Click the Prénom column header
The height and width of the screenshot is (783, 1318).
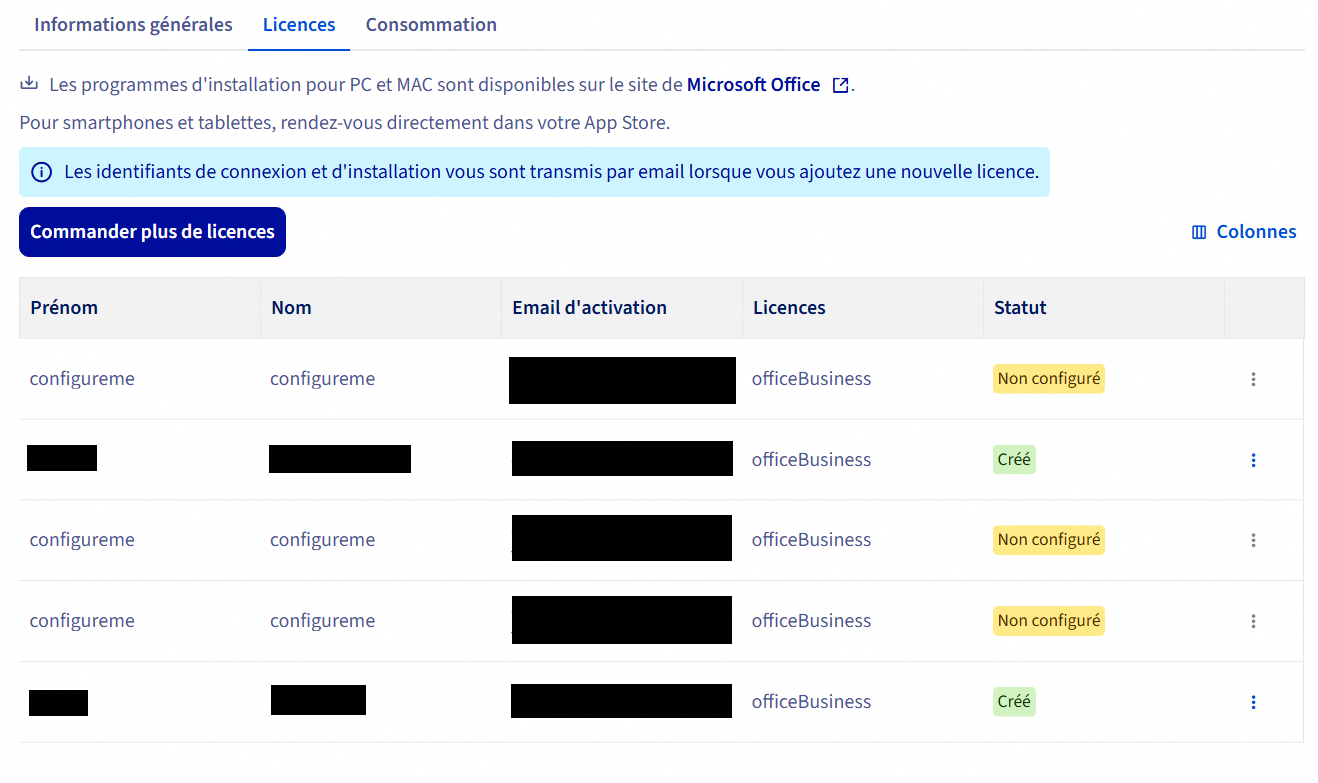click(x=64, y=308)
